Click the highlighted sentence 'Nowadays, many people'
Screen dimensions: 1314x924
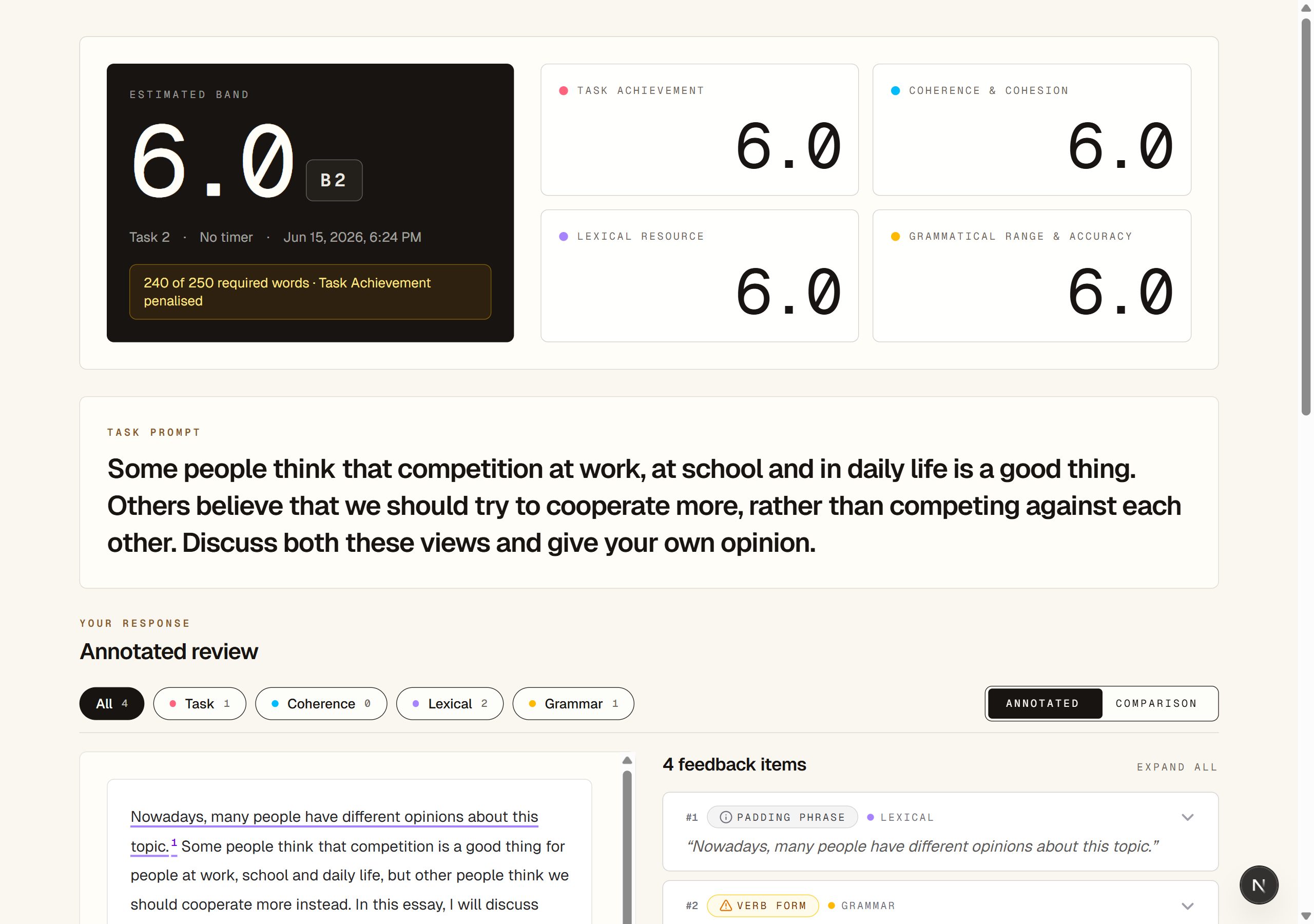click(x=334, y=831)
